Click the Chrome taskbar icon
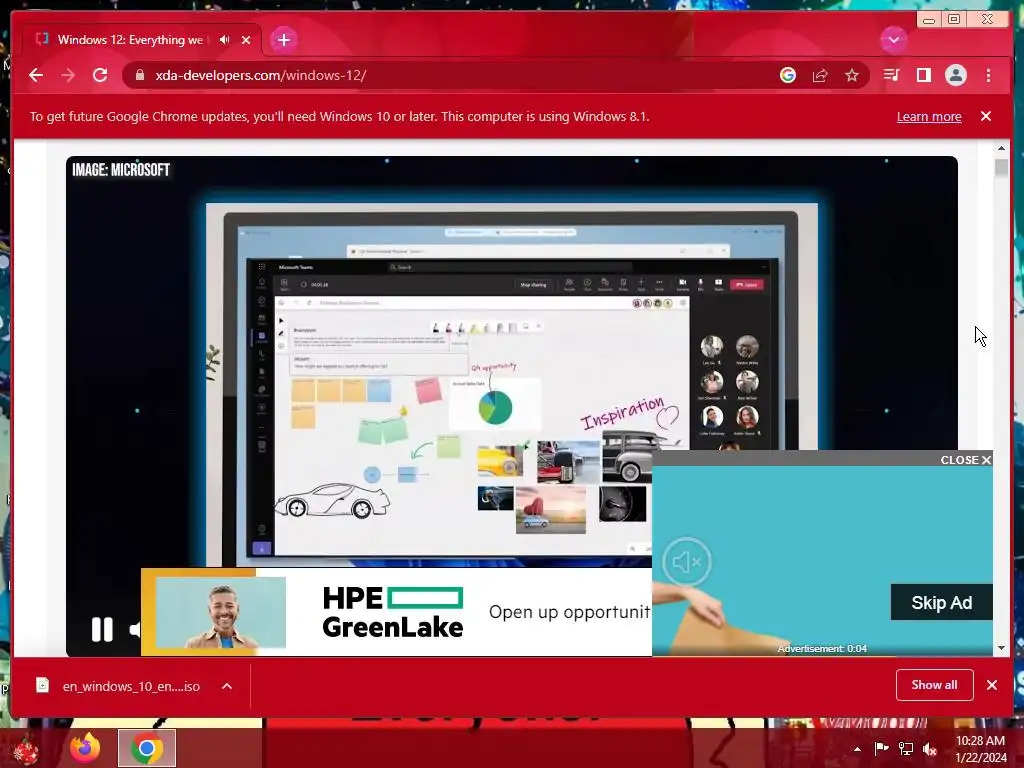 pyautogui.click(x=147, y=748)
